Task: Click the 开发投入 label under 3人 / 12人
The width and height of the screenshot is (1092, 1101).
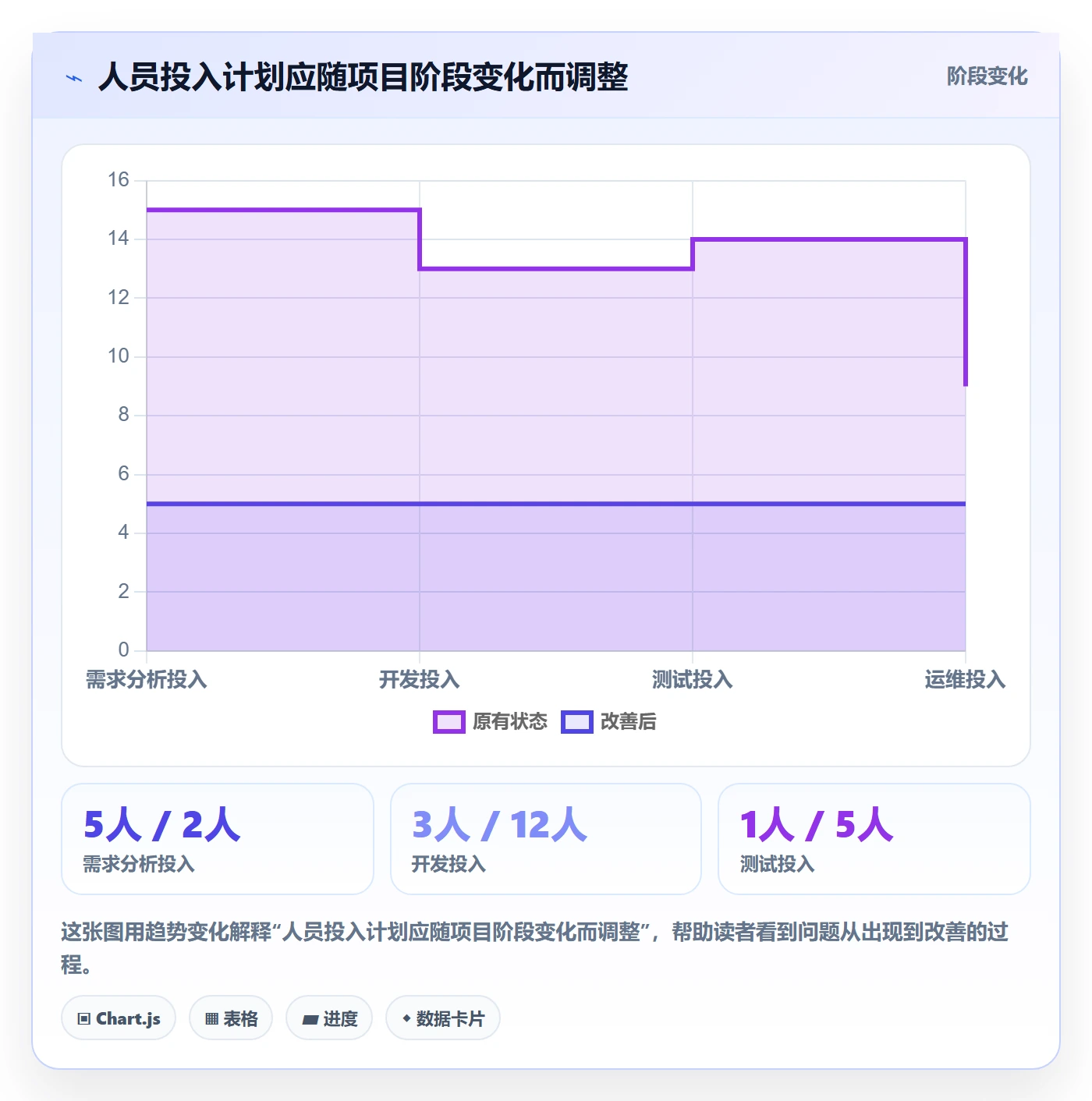Action: point(448,864)
